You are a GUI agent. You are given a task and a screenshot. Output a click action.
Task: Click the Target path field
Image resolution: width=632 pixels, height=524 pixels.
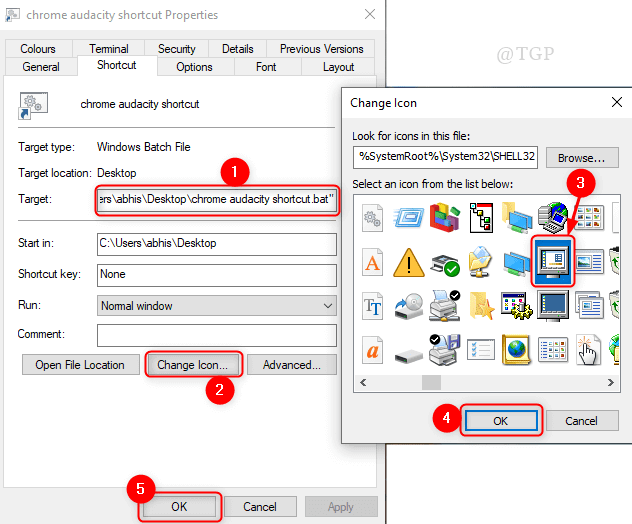tap(216, 200)
